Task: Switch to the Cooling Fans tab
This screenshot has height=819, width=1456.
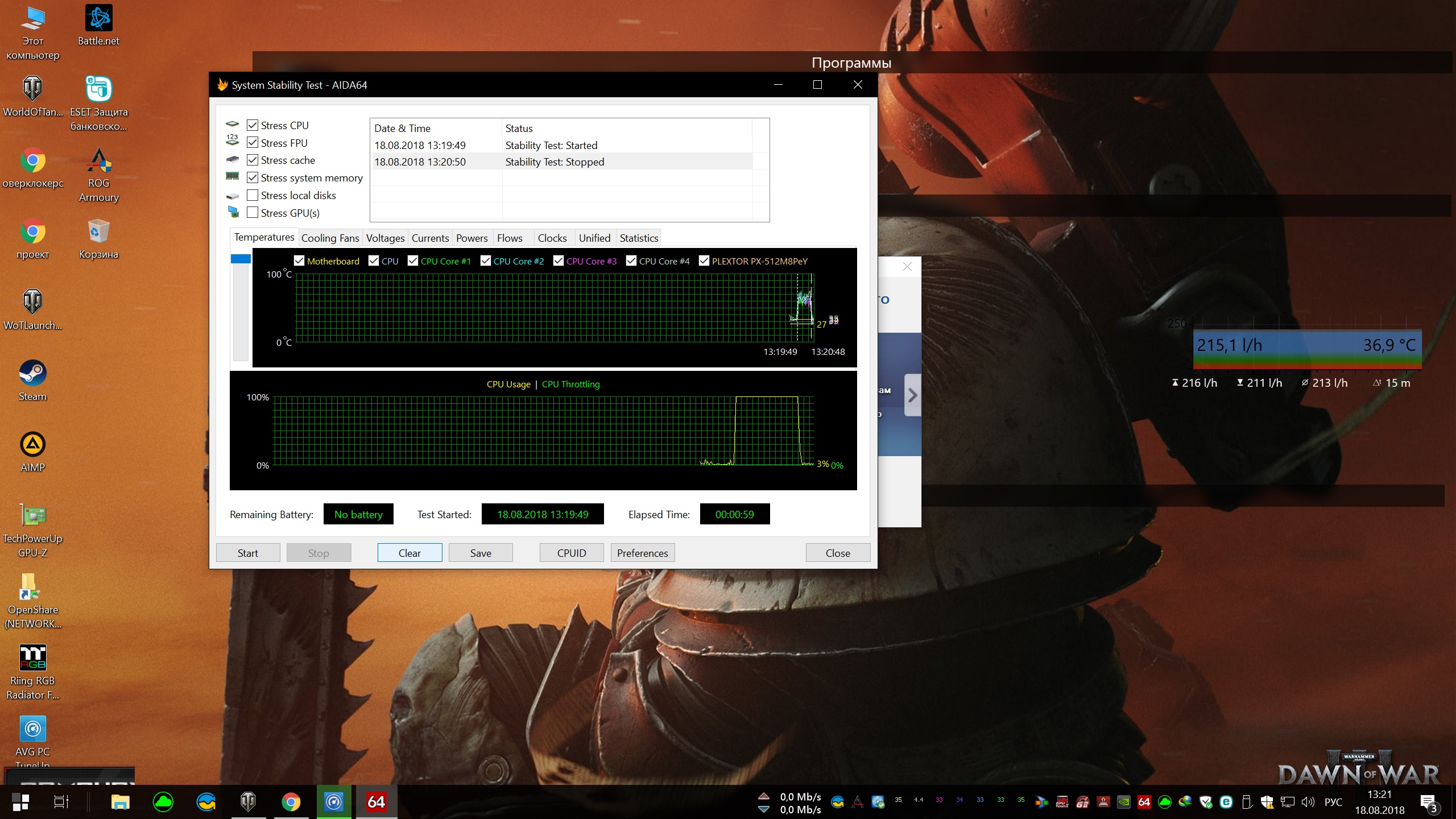Action: coord(330,238)
